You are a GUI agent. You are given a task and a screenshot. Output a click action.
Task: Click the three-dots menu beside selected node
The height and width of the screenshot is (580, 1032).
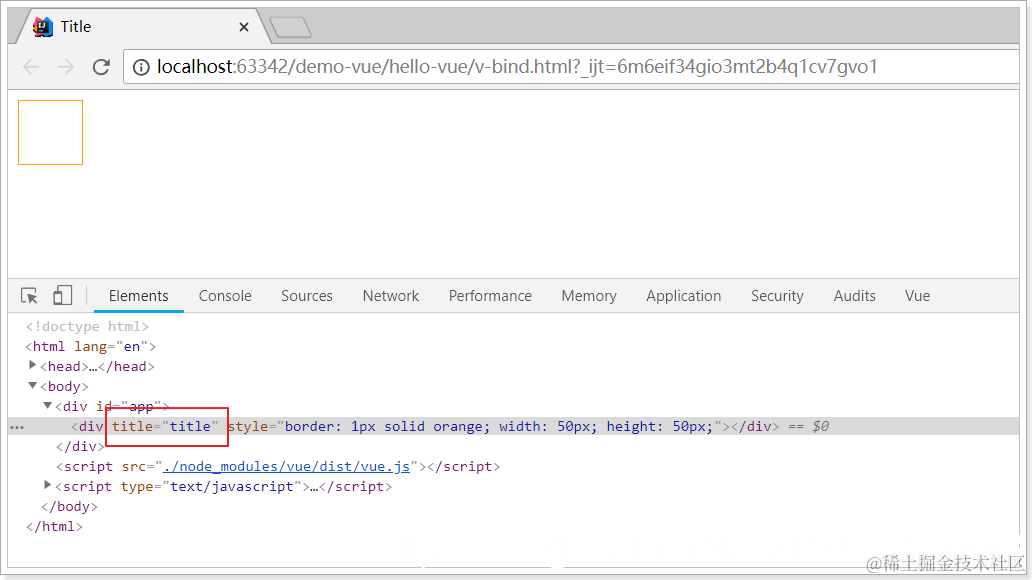click(17, 427)
